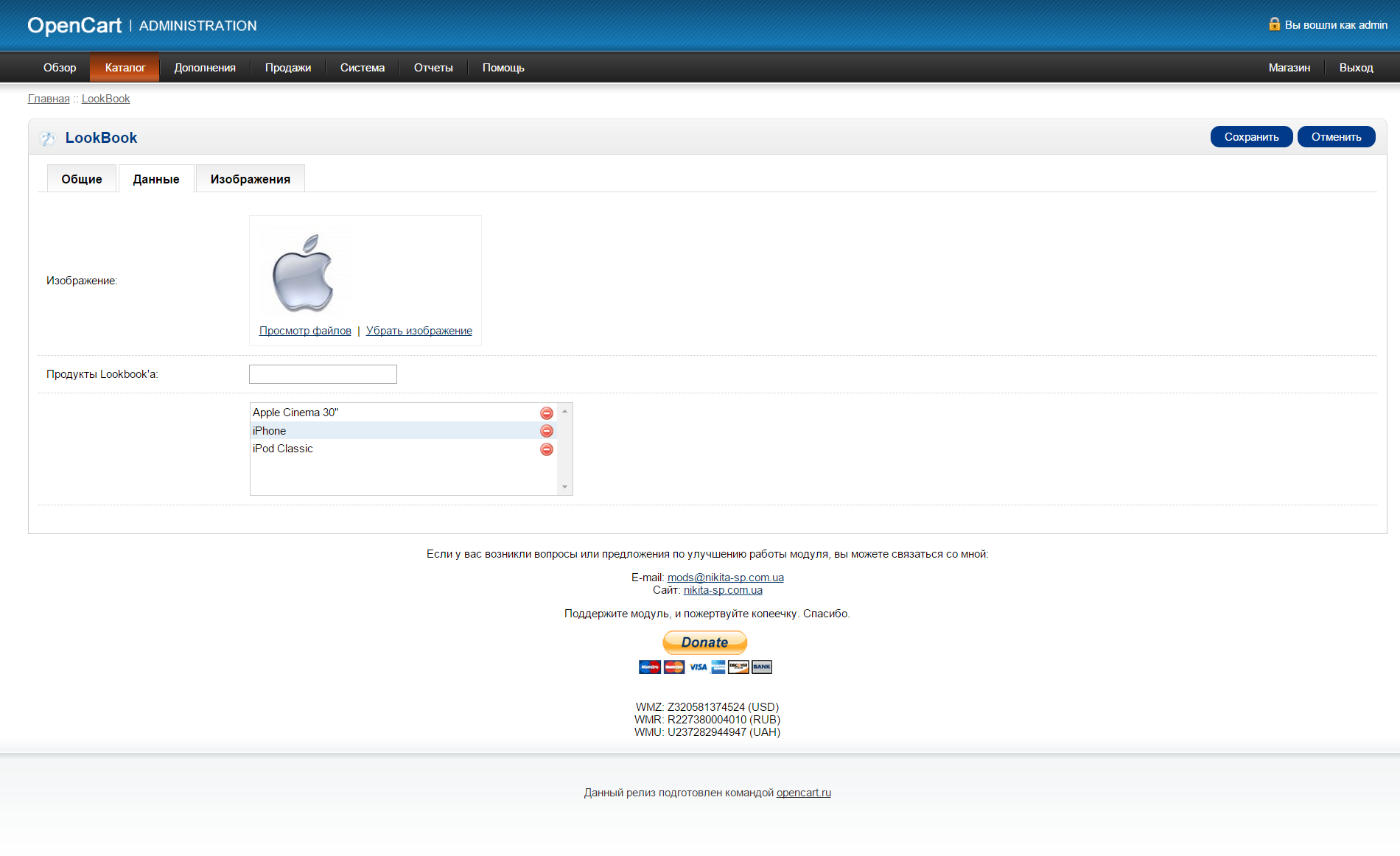Open the Обзор menu
Image resolution: width=1400 pixels, height=856 pixels.
pos(60,68)
